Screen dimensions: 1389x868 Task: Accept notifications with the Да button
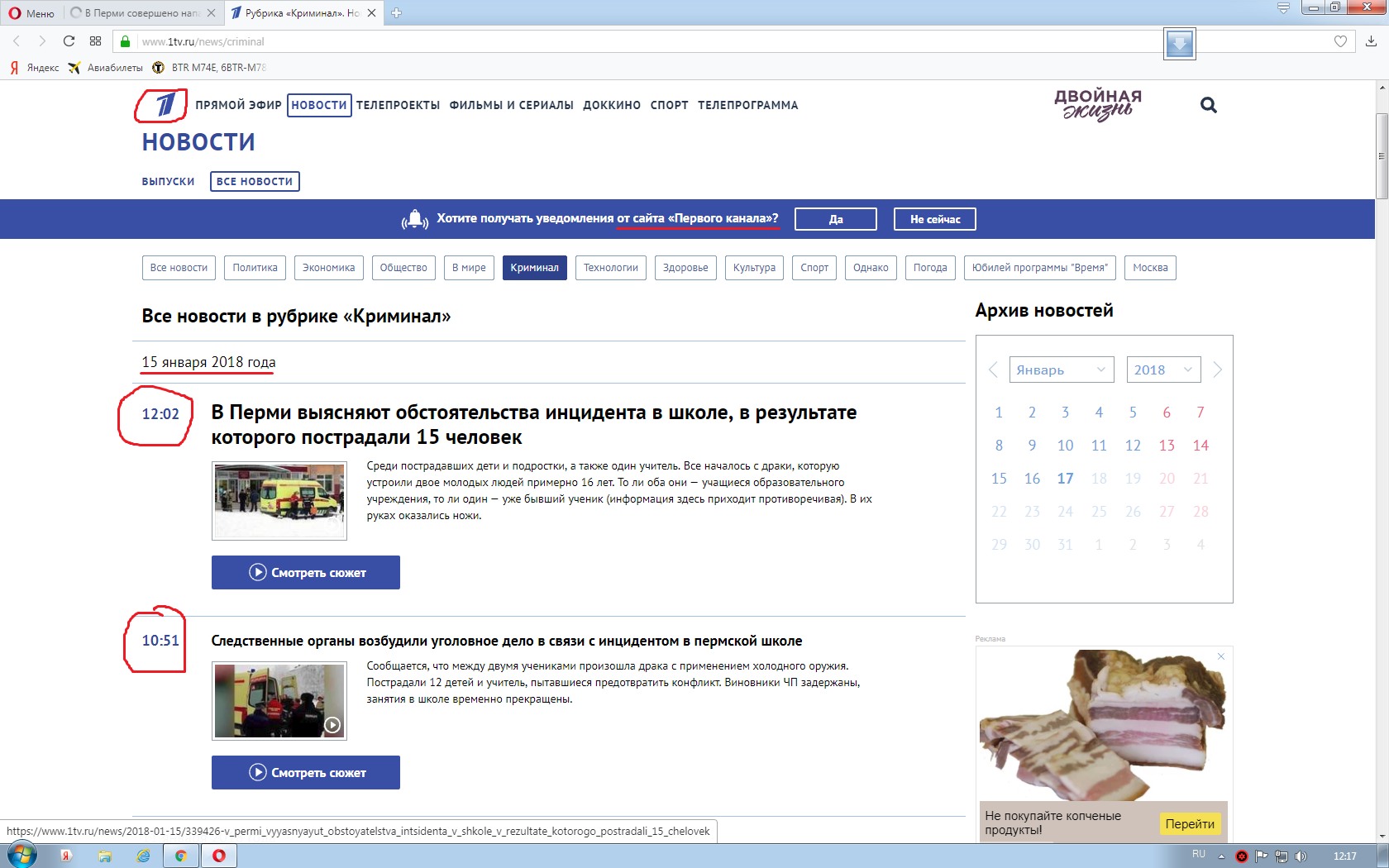pos(835,219)
